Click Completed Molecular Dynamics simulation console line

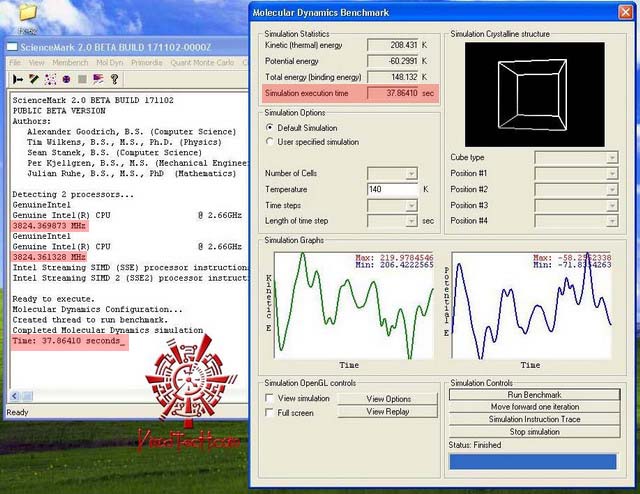[x=108, y=330]
